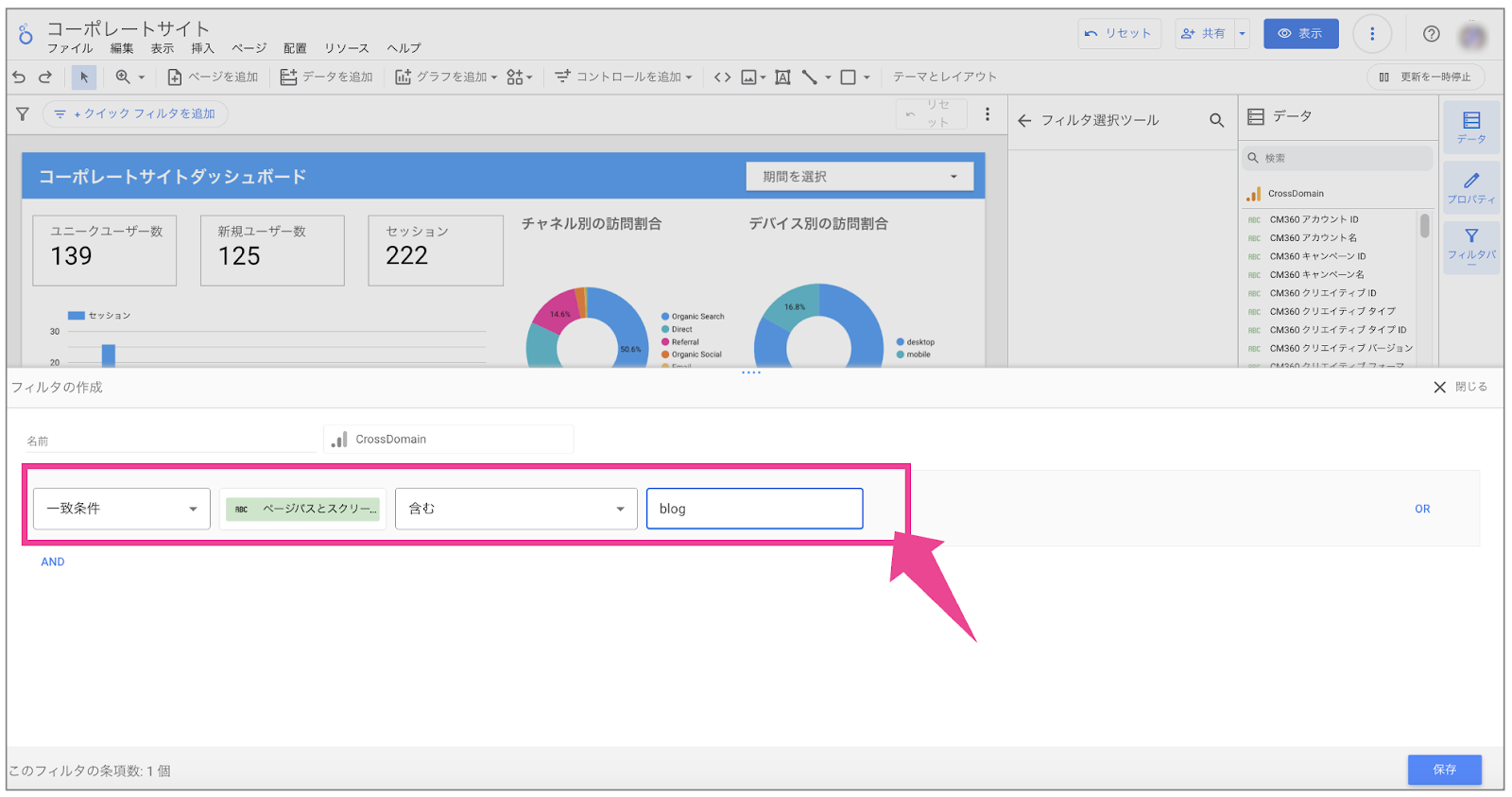
Task: Open the Properties side panel tab
Action: [x=1471, y=188]
